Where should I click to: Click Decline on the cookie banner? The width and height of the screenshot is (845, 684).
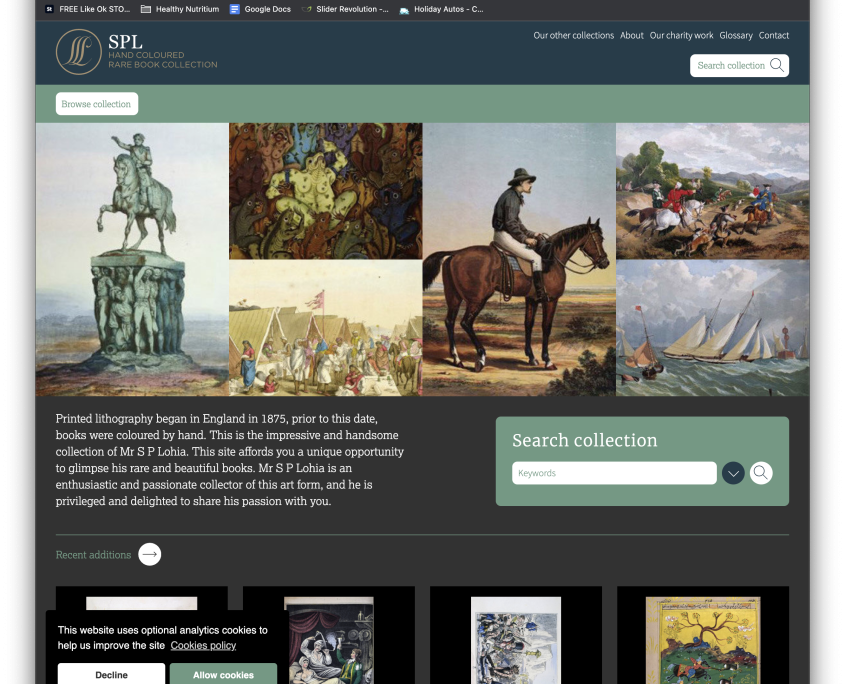pyautogui.click(x=111, y=674)
